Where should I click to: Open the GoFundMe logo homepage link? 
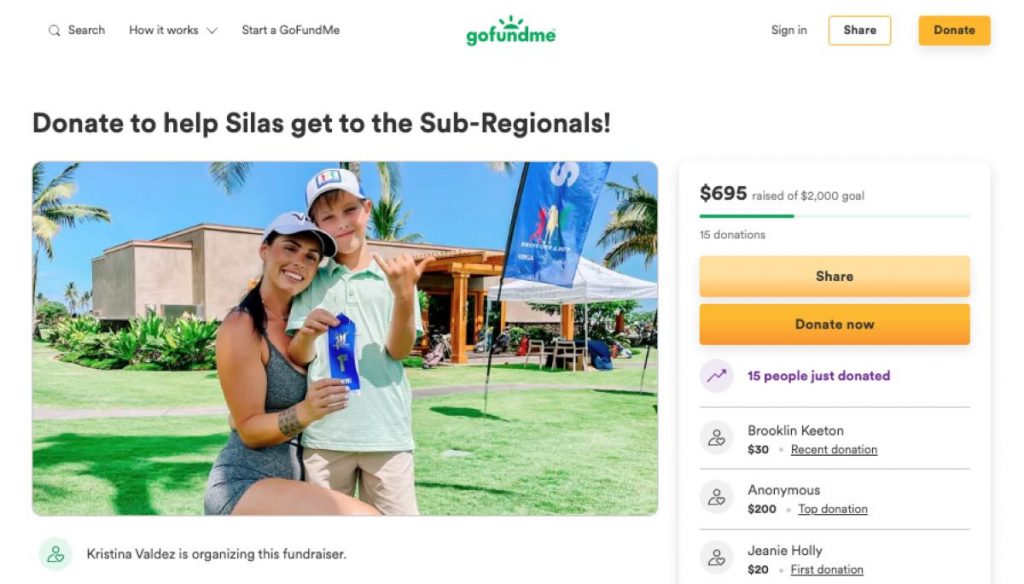coord(511,31)
